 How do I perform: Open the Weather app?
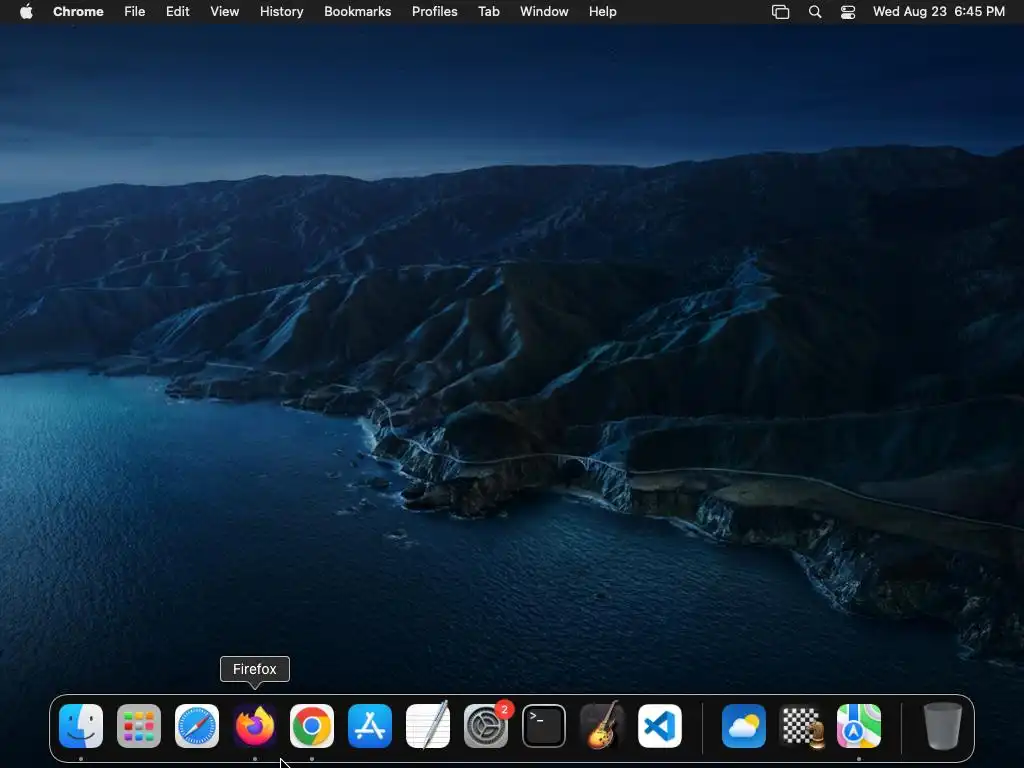tap(743, 726)
